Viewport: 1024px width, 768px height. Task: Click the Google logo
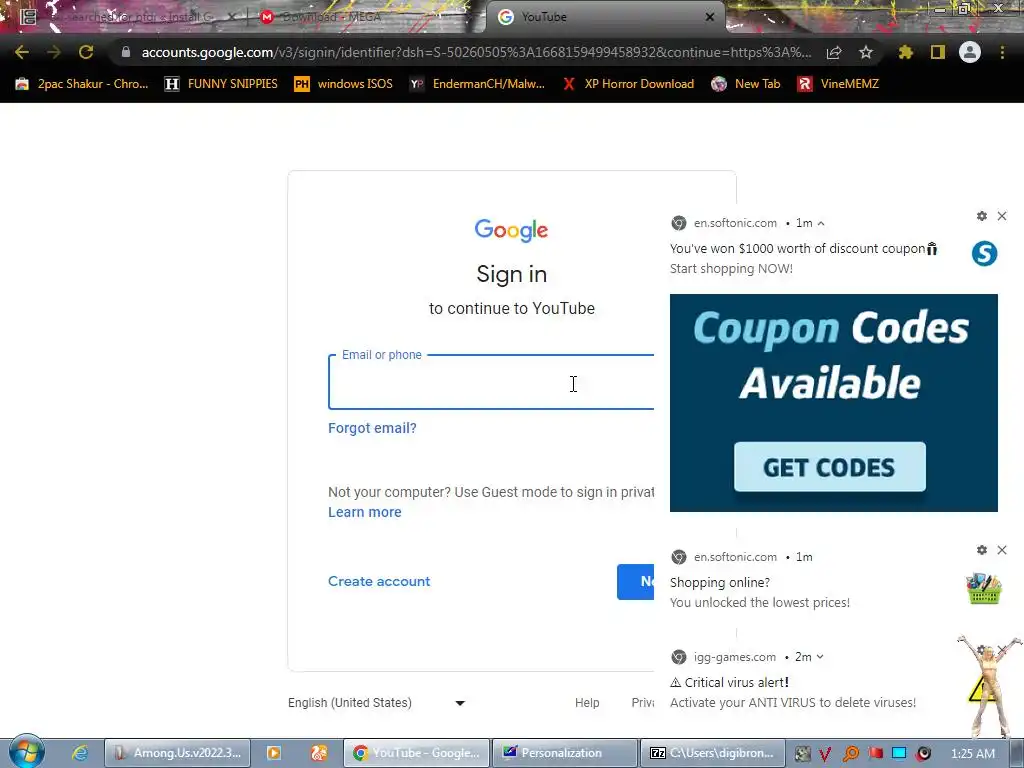coord(511,230)
